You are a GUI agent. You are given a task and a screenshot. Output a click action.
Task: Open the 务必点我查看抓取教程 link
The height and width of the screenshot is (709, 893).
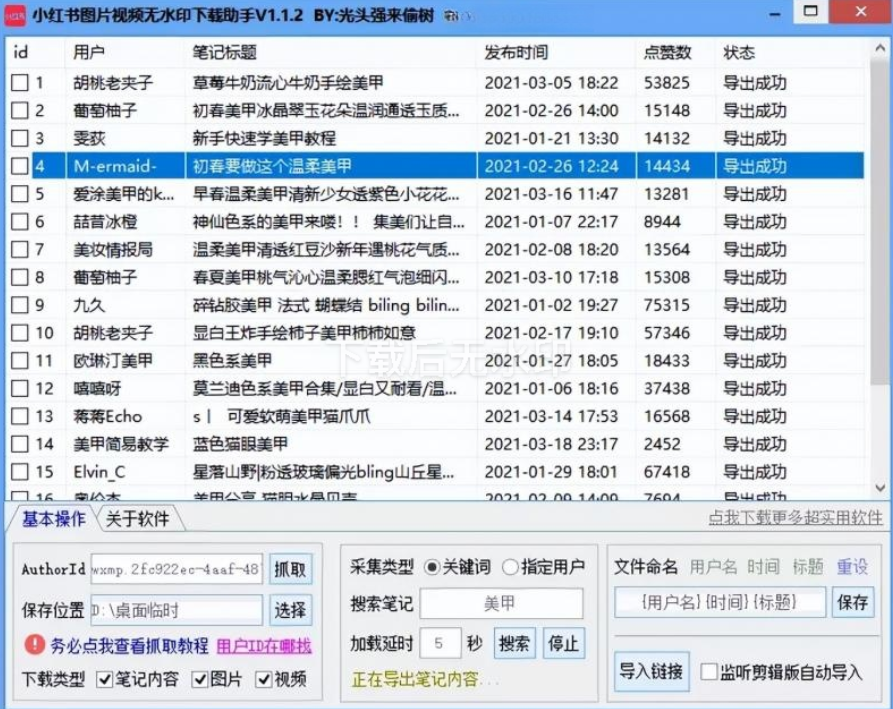click(x=129, y=646)
